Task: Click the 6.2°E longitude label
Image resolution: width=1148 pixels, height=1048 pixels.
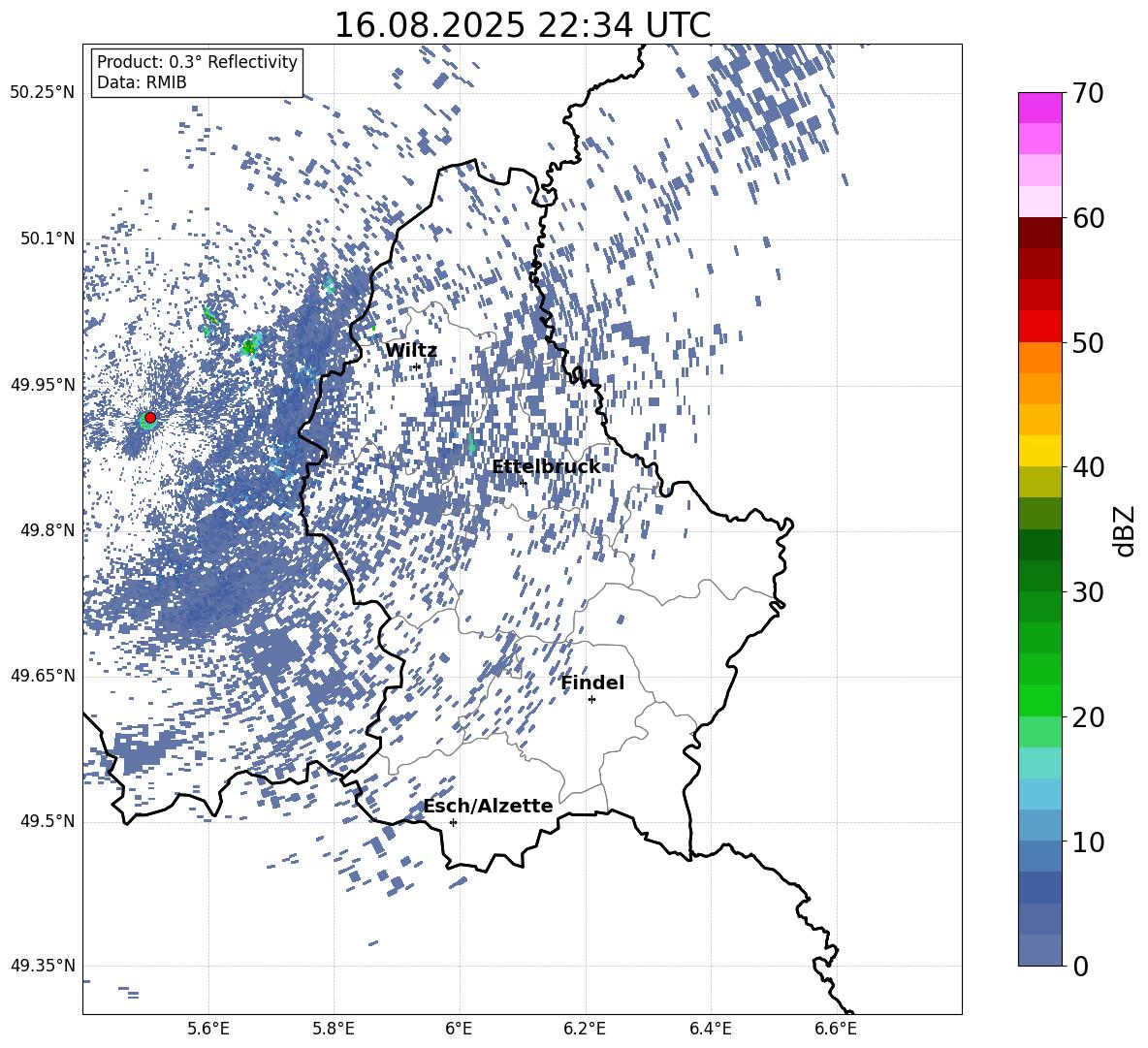Action: point(585,1029)
